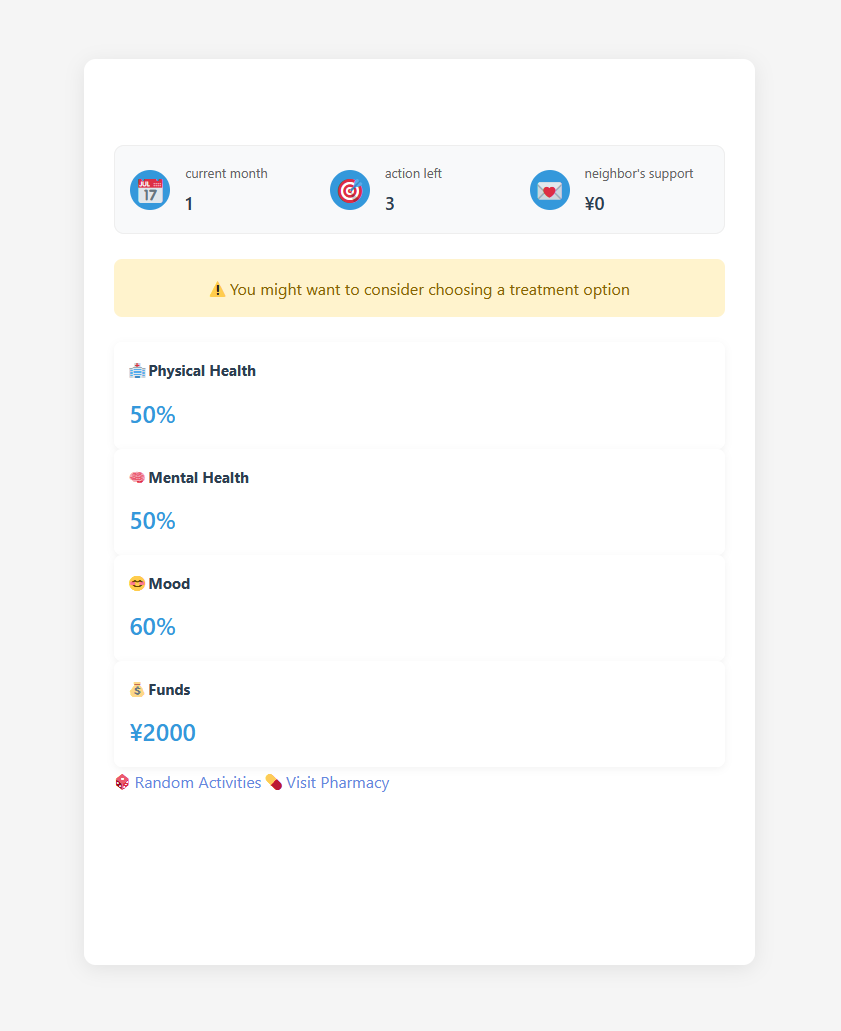Viewport: 841px width, 1031px height.
Task: Click the dice icon for Random Activities
Action: tap(122, 782)
